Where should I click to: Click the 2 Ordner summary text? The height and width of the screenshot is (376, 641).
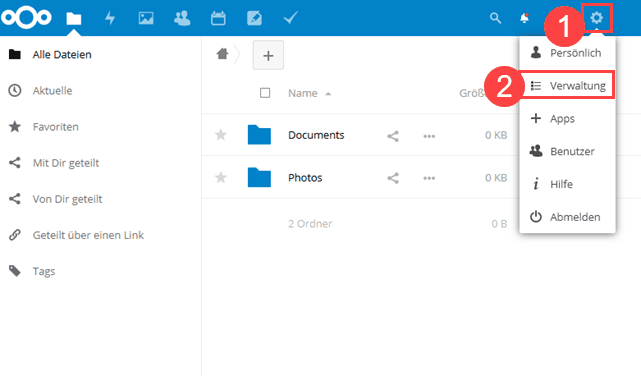[310, 224]
